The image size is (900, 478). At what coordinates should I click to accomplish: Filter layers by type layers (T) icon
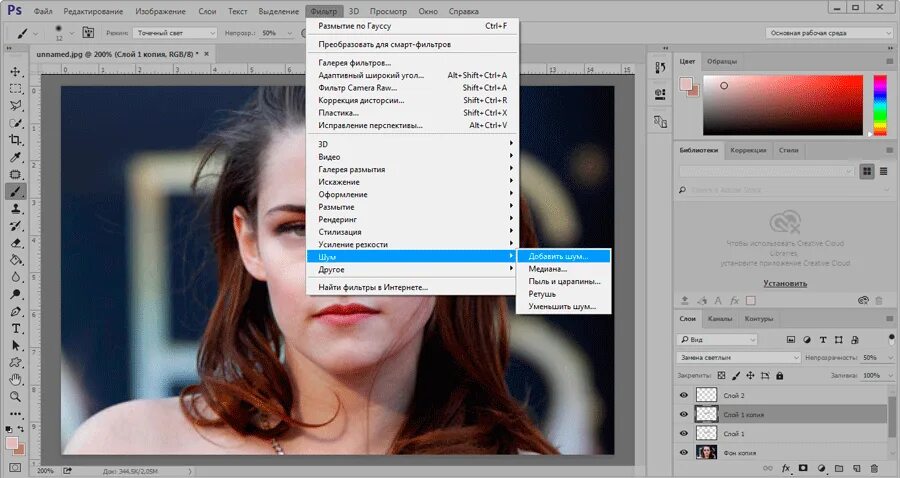[x=823, y=340]
